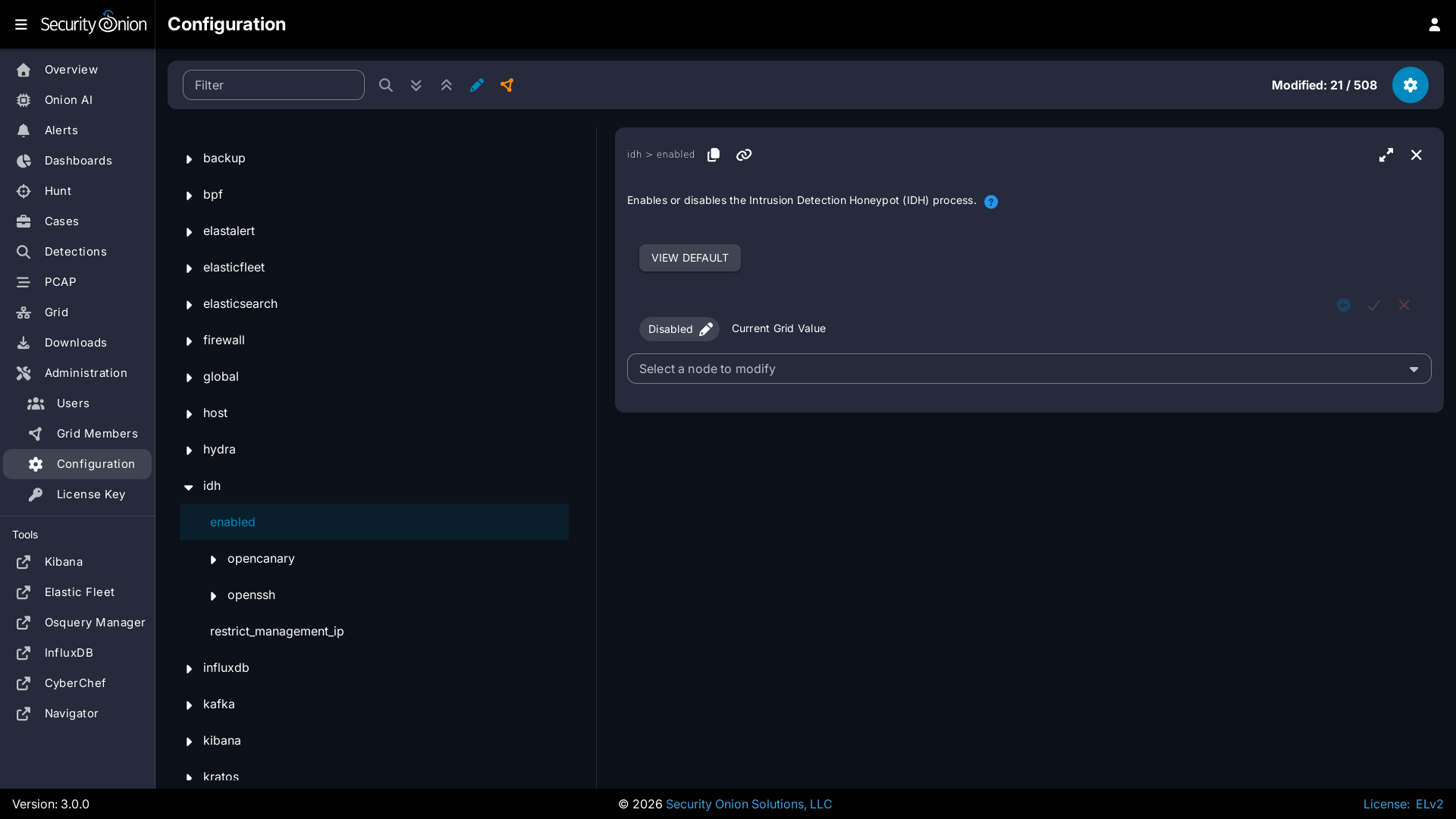Click the chain-link icon next to idh enabled
The width and height of the screenshot is (1456, 819).
(743, 155)
